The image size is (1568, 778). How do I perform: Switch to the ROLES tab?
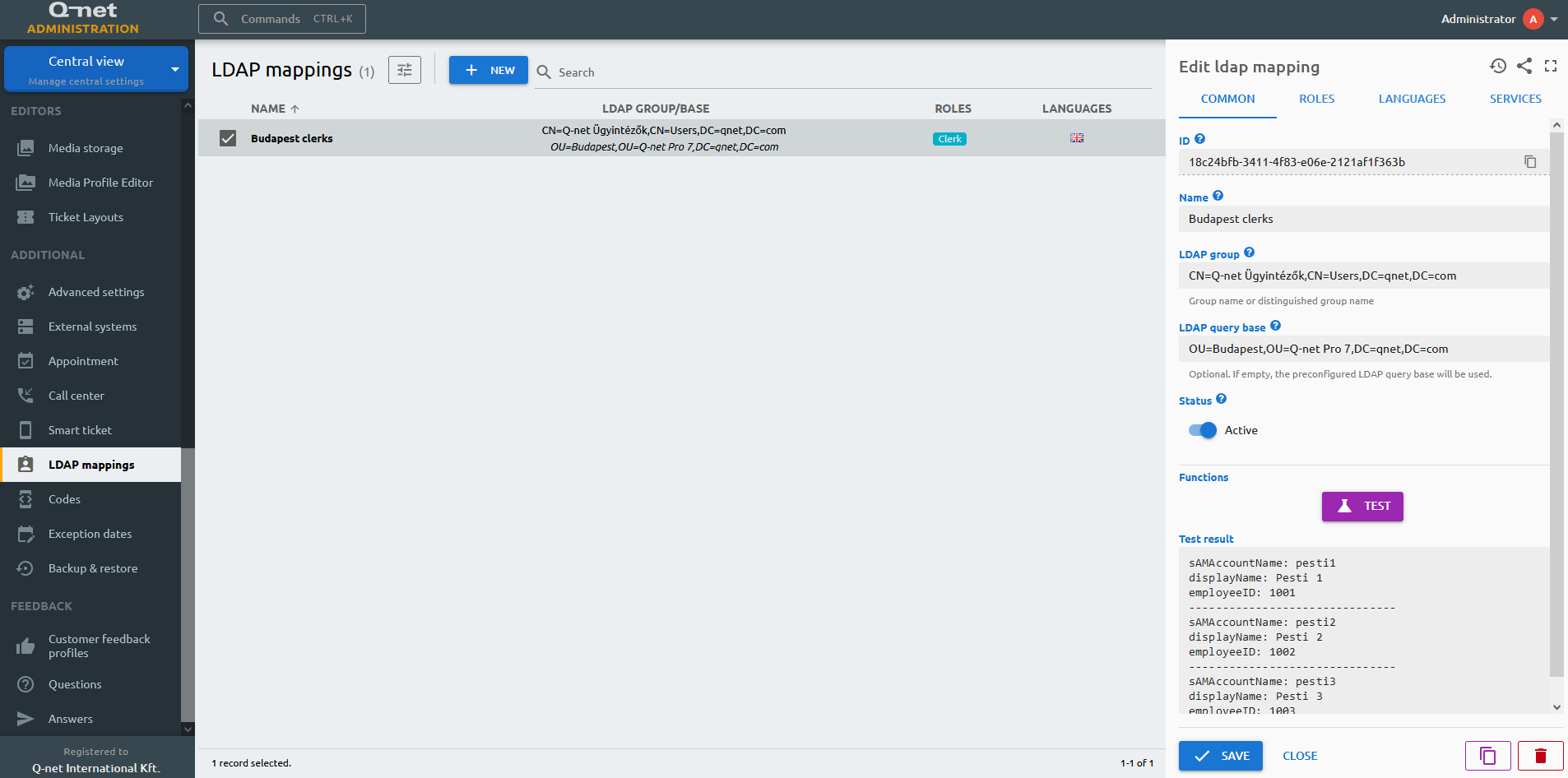coord(1316,99)
